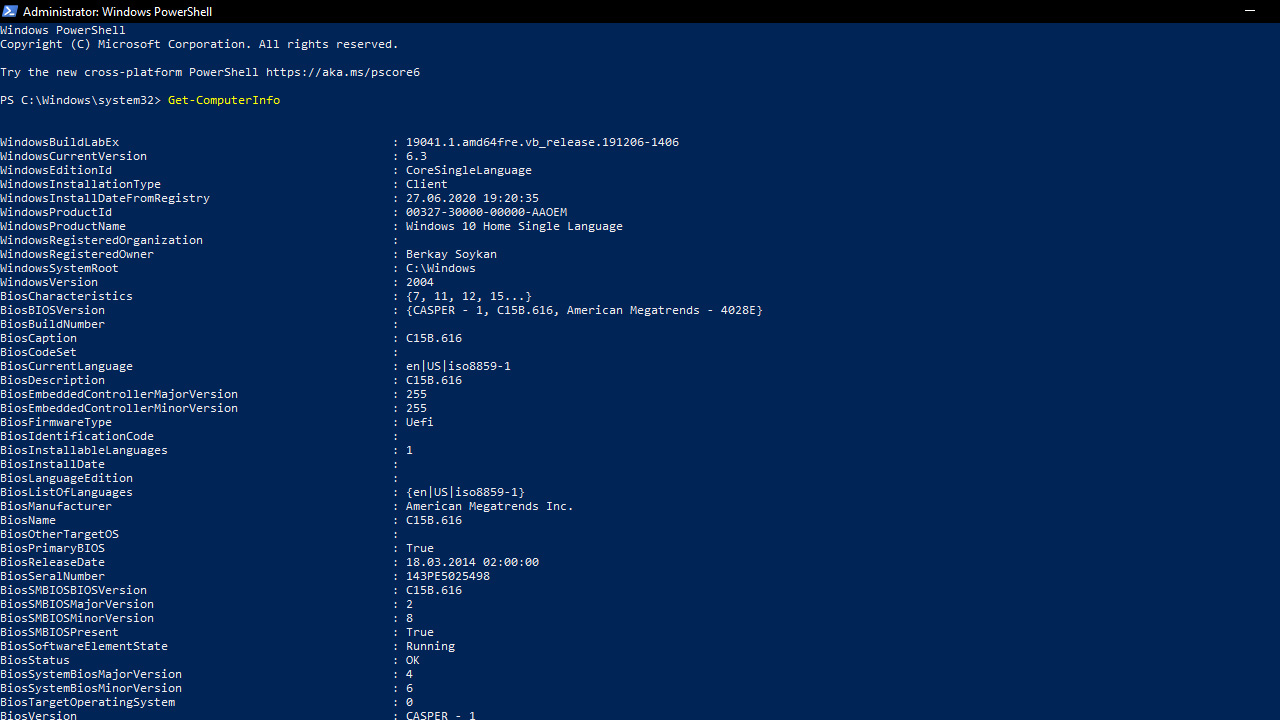Viewport: 1280px width, 720px height.
Task: Click the BiosSeralNumber value 143PE5025498
Action: (448, 576)
